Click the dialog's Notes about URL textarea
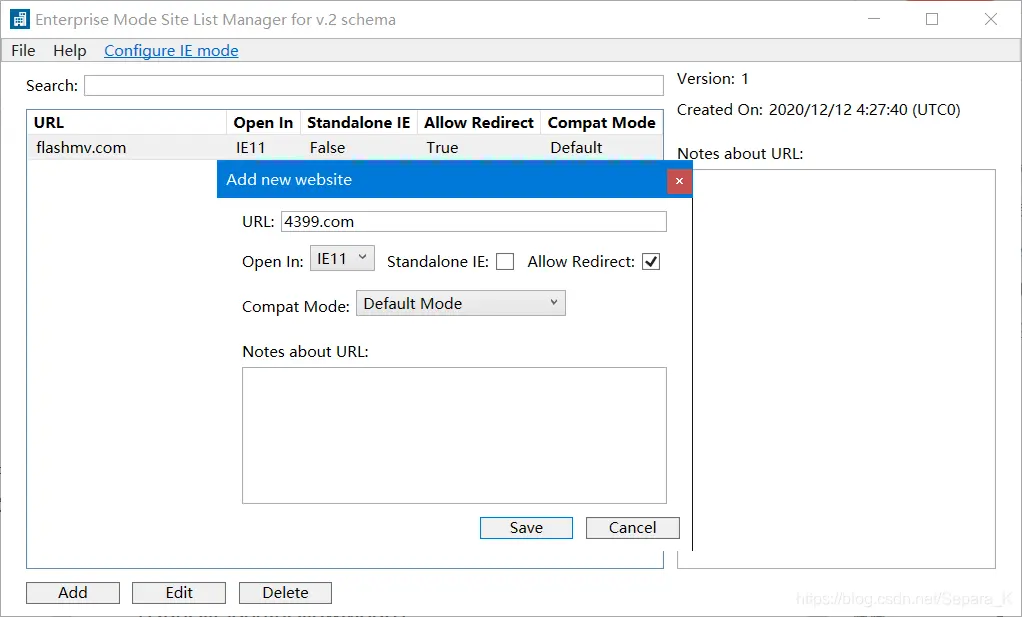Image resolution: width=1022 pixels, height=617 pixels. 454,435
